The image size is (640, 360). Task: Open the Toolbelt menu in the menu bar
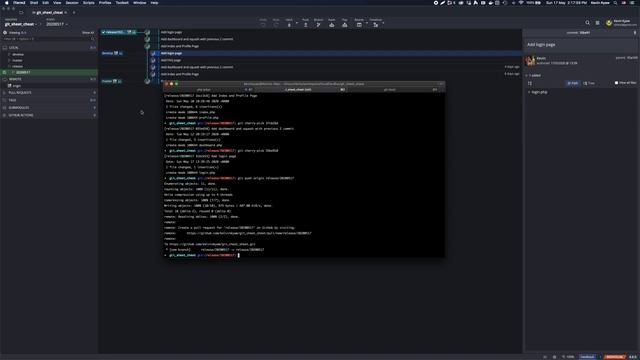click(122, 2)
